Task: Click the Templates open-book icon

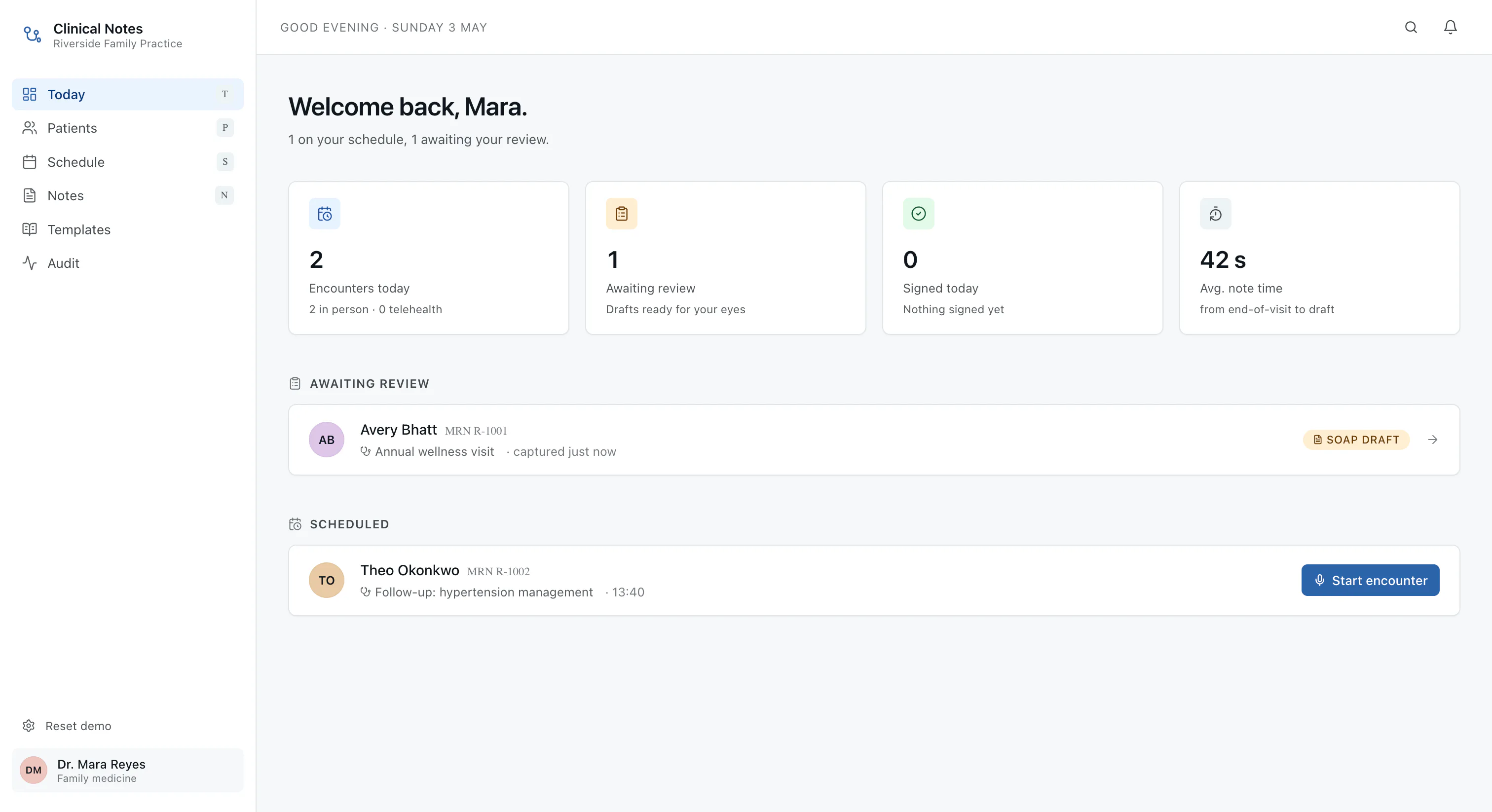Action: point(30,229)
